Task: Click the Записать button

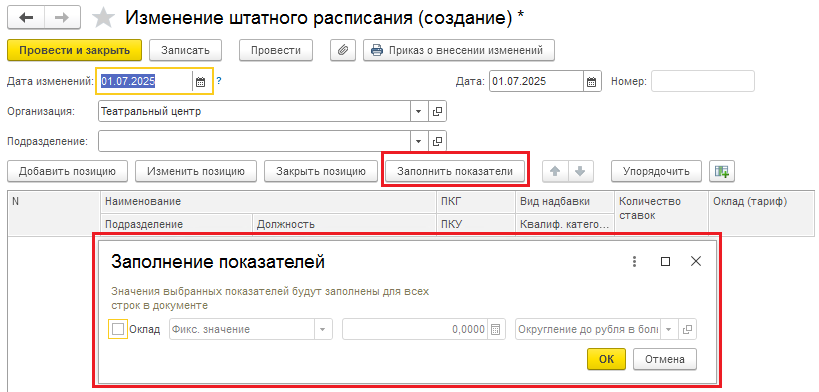Action: [x=185, y=50]
